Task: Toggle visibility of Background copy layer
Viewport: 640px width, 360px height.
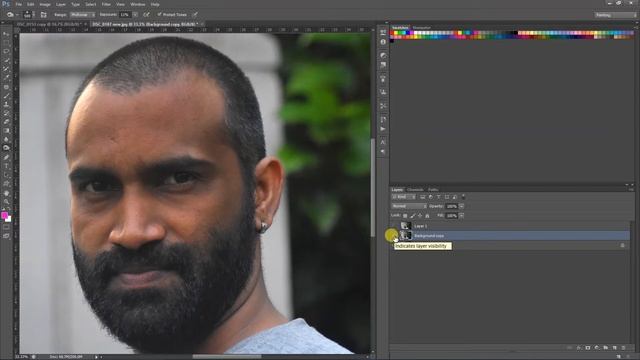Action: tap(394, 236)
